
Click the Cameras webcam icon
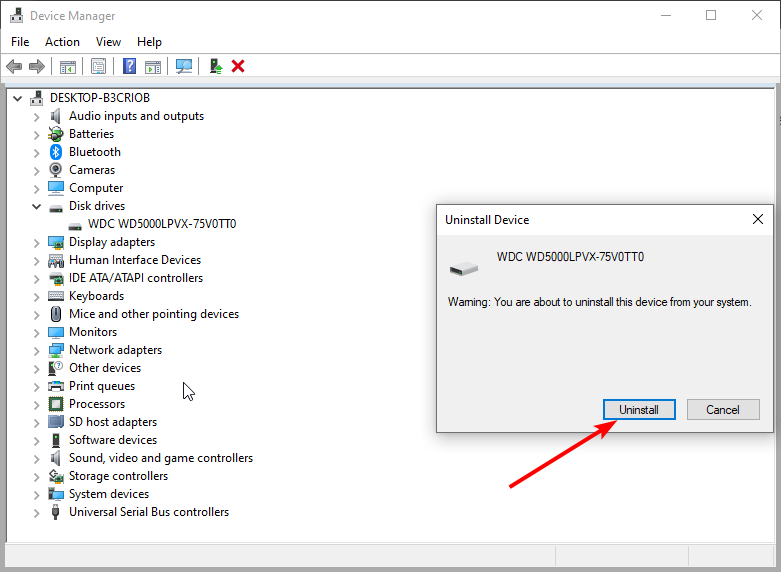[56, 170]
